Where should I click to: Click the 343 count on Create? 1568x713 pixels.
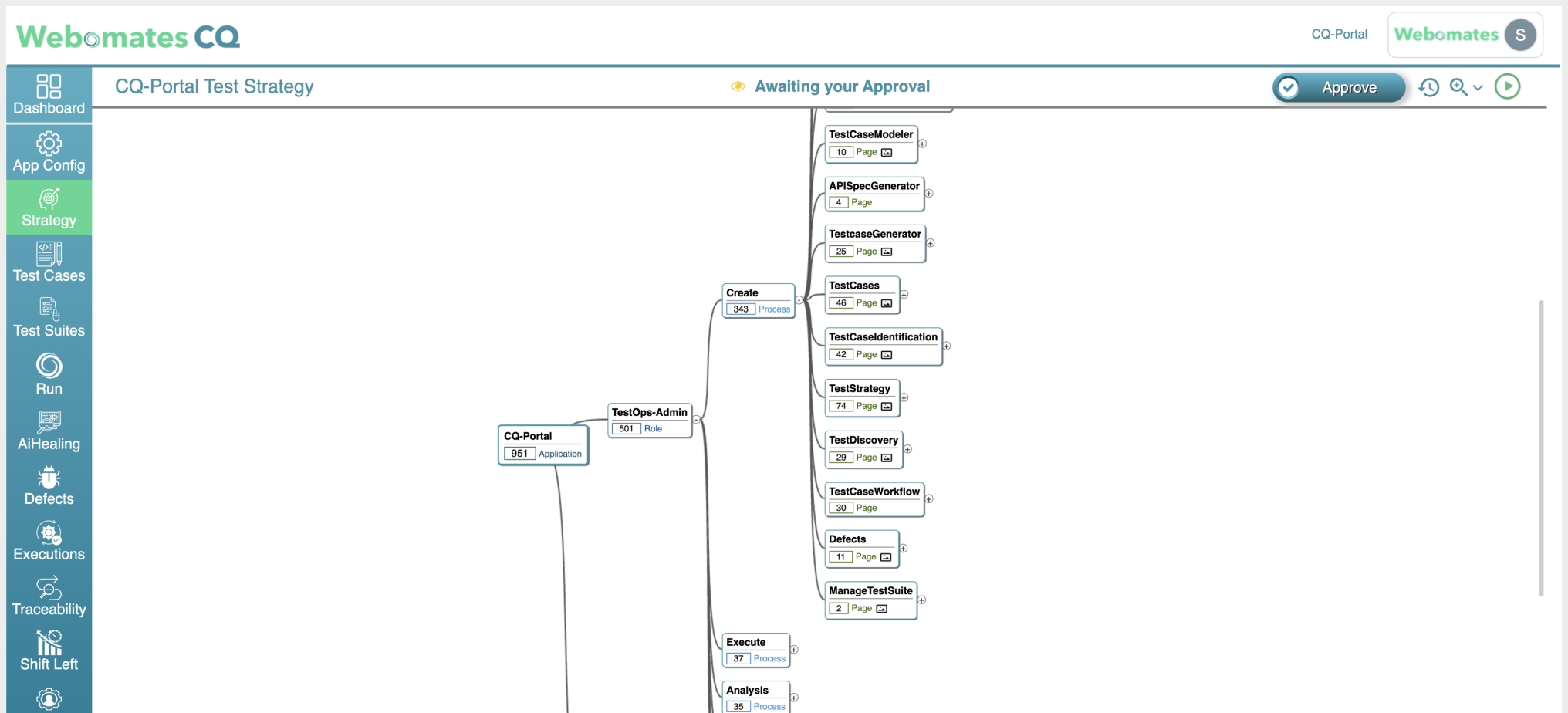coord(741,309)
